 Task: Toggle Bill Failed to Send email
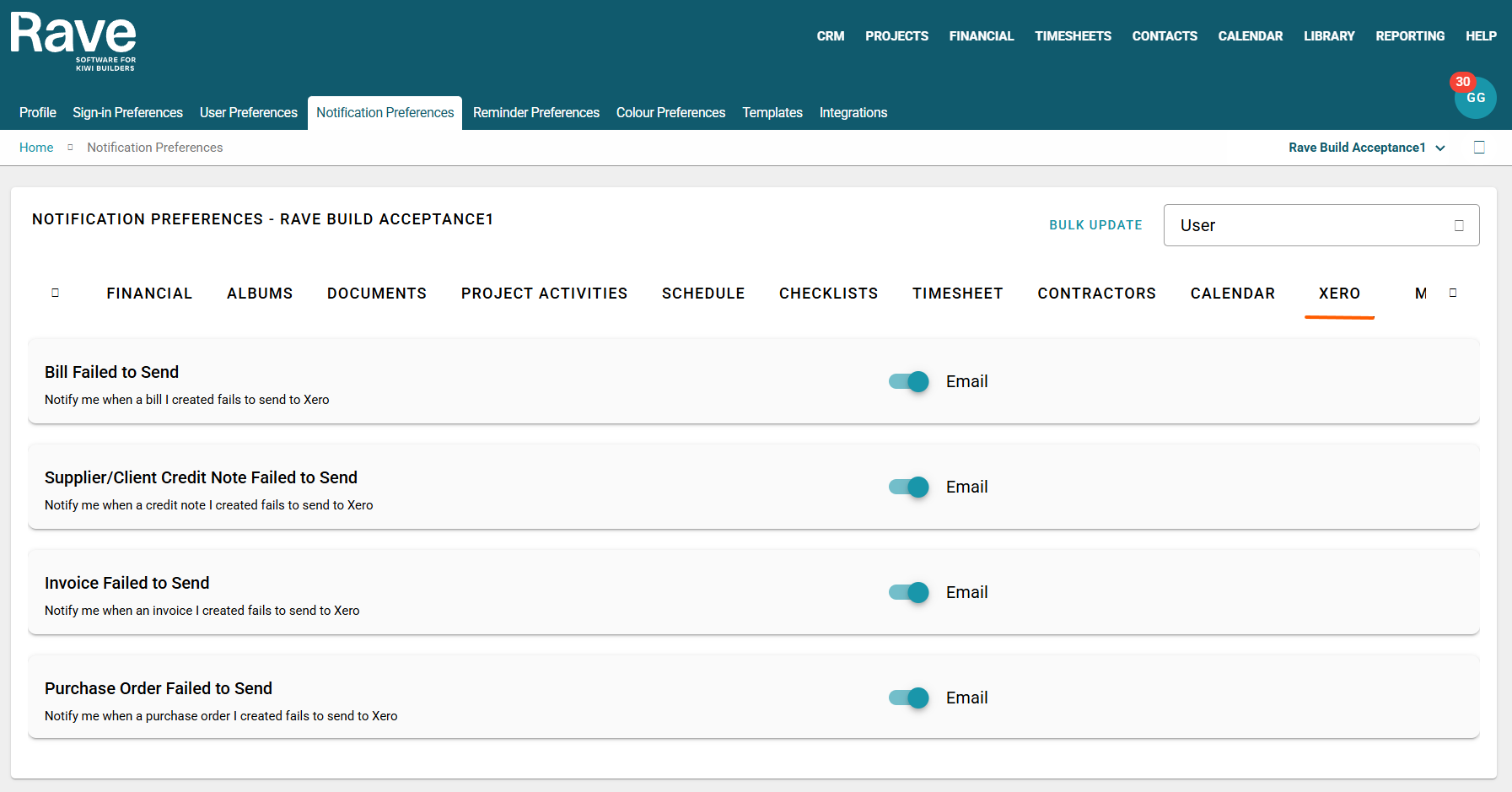pos(908,381)
